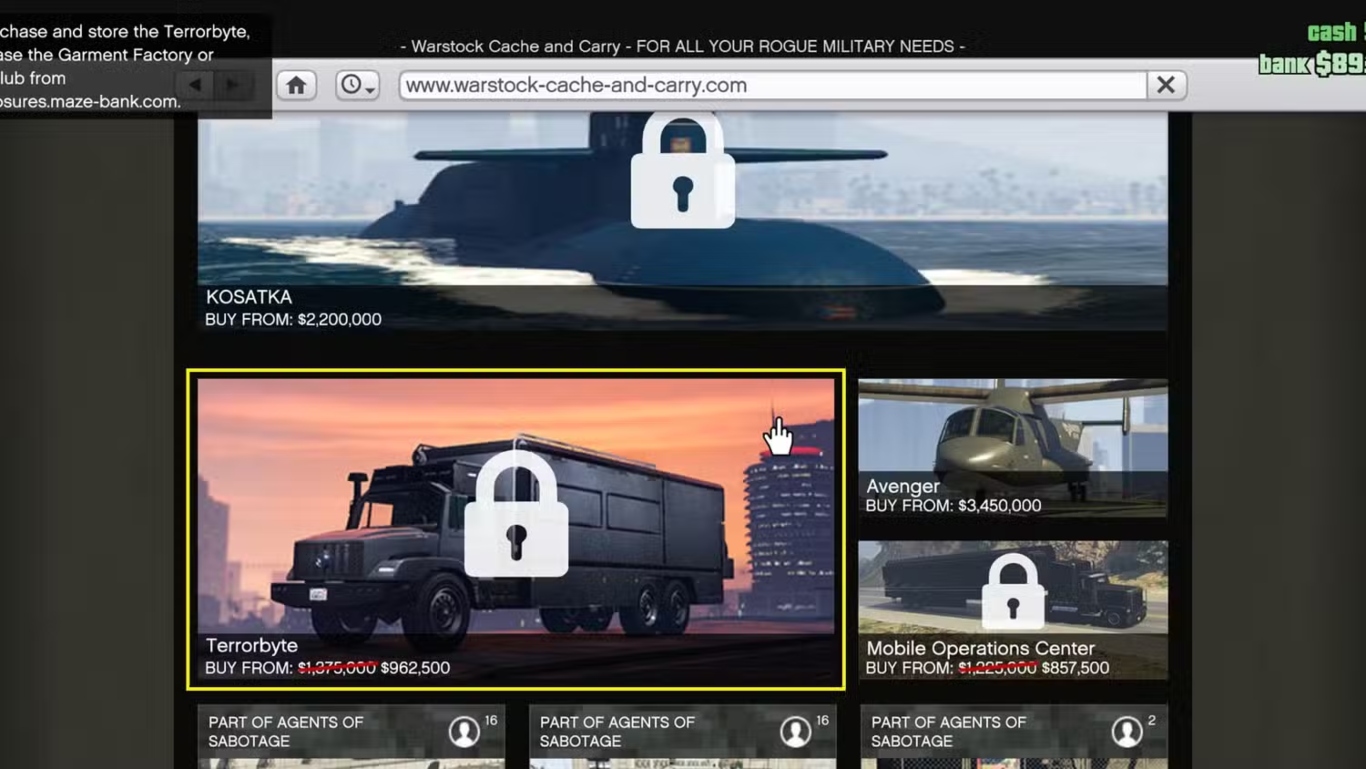
Task: Click the Warstock Cache and Carry page title
Action: click(682, 46)
